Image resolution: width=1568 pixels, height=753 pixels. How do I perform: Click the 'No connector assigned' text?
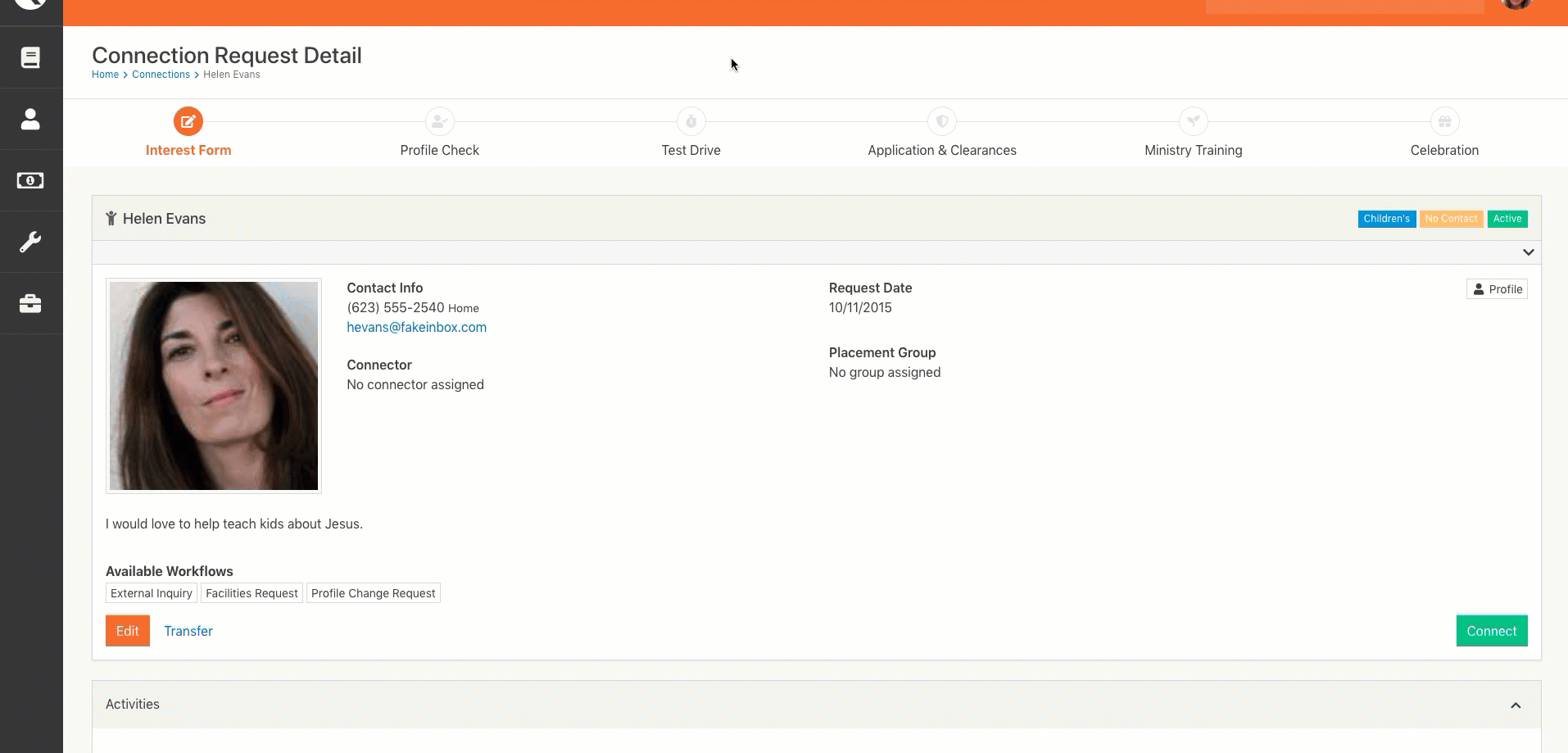pyautogui.click(x=415, y=384)
